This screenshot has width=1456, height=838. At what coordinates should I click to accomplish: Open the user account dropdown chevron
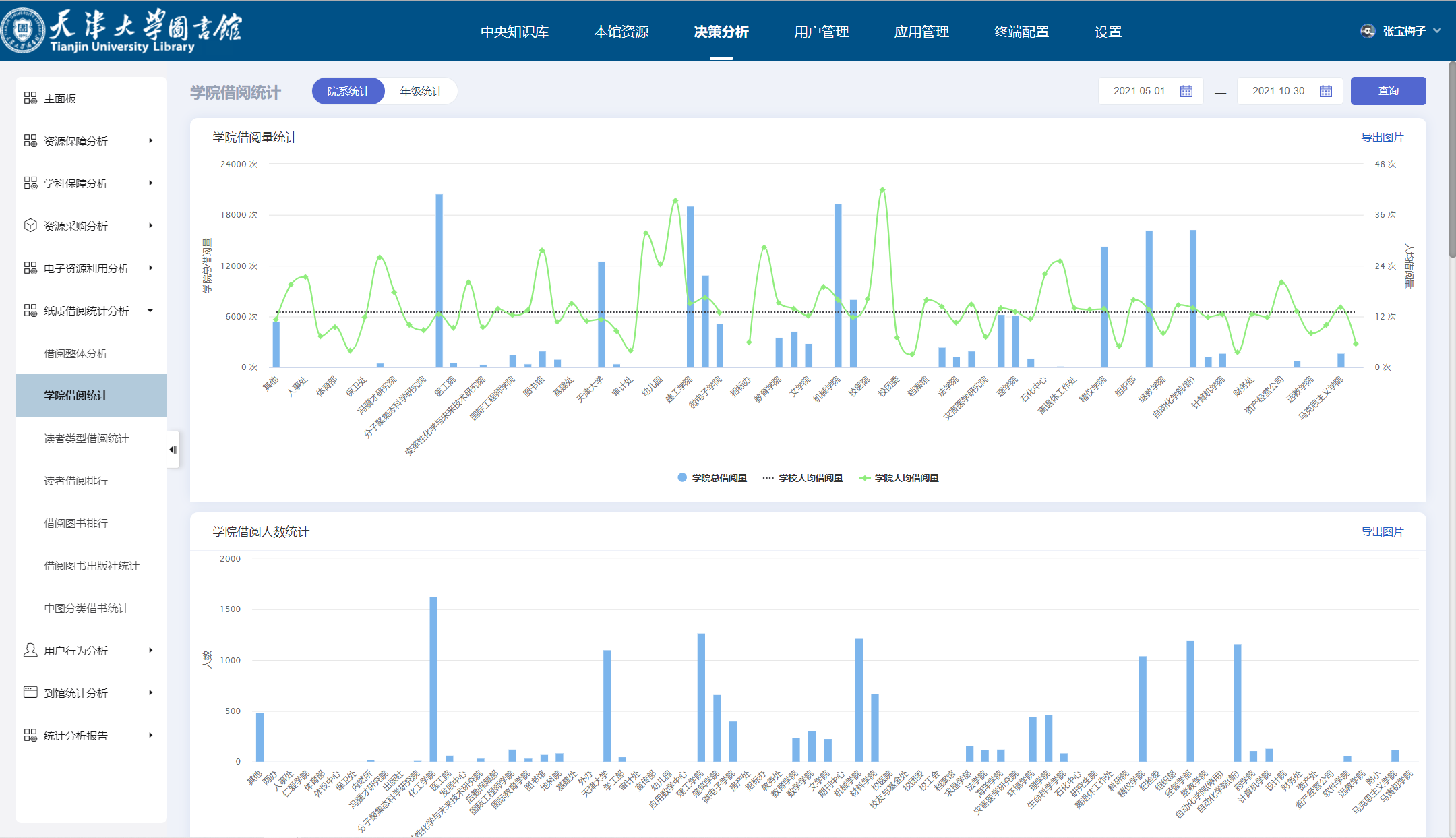(x=1437, y=31)
